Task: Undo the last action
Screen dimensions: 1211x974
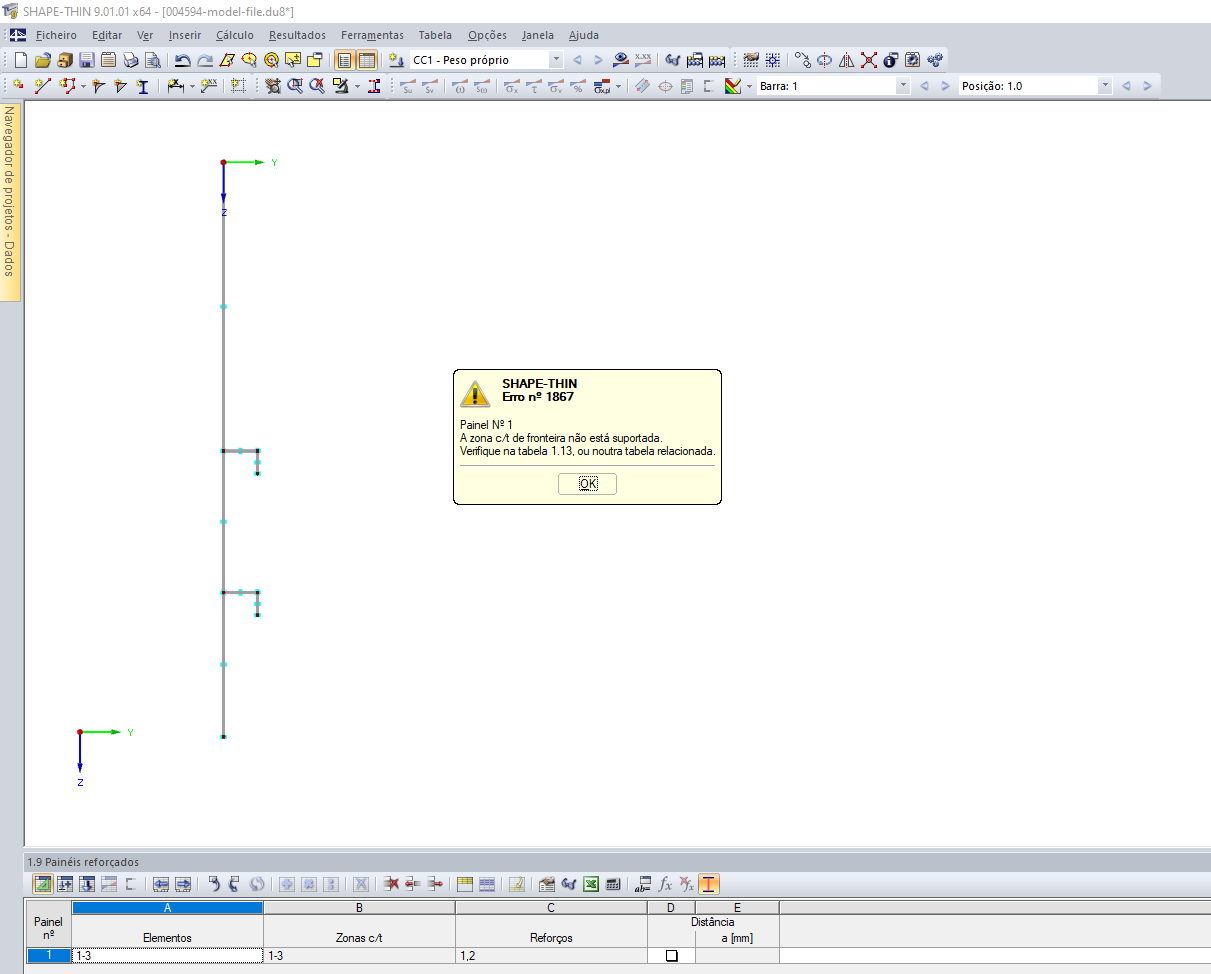Action: (x=183, y=60)
